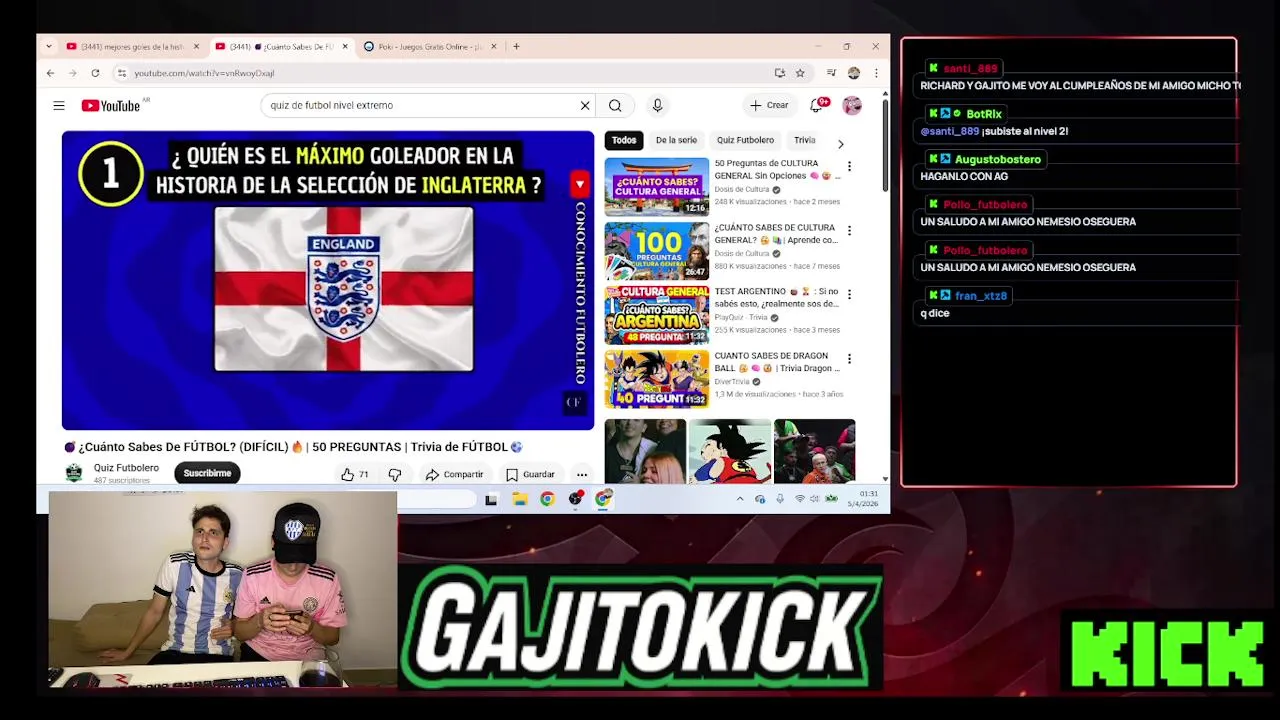Start voice search with the microphone

click(657, 105)
